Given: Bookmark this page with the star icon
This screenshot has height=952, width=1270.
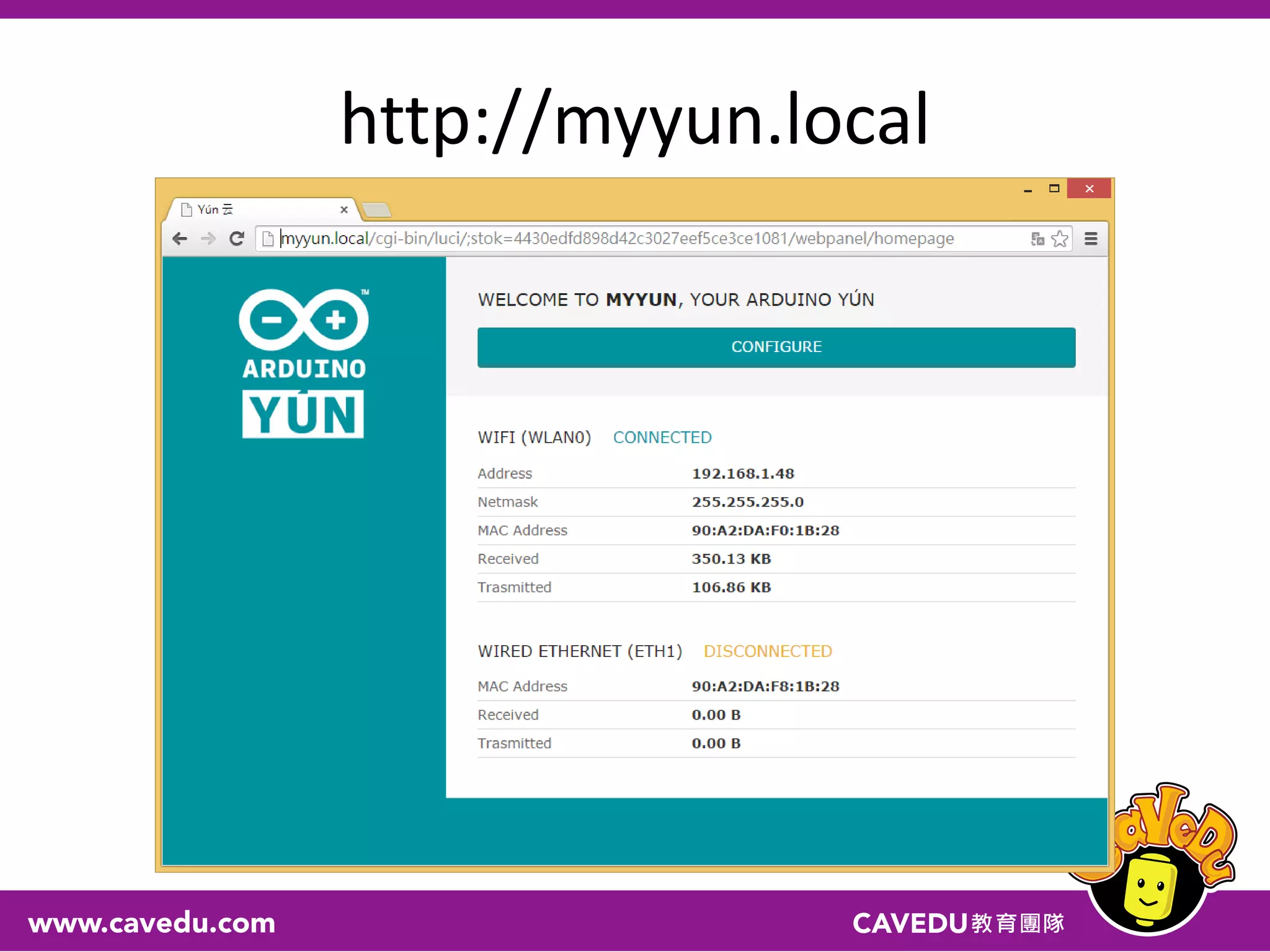Looking at the screenshot, I should pos(1060,239).
